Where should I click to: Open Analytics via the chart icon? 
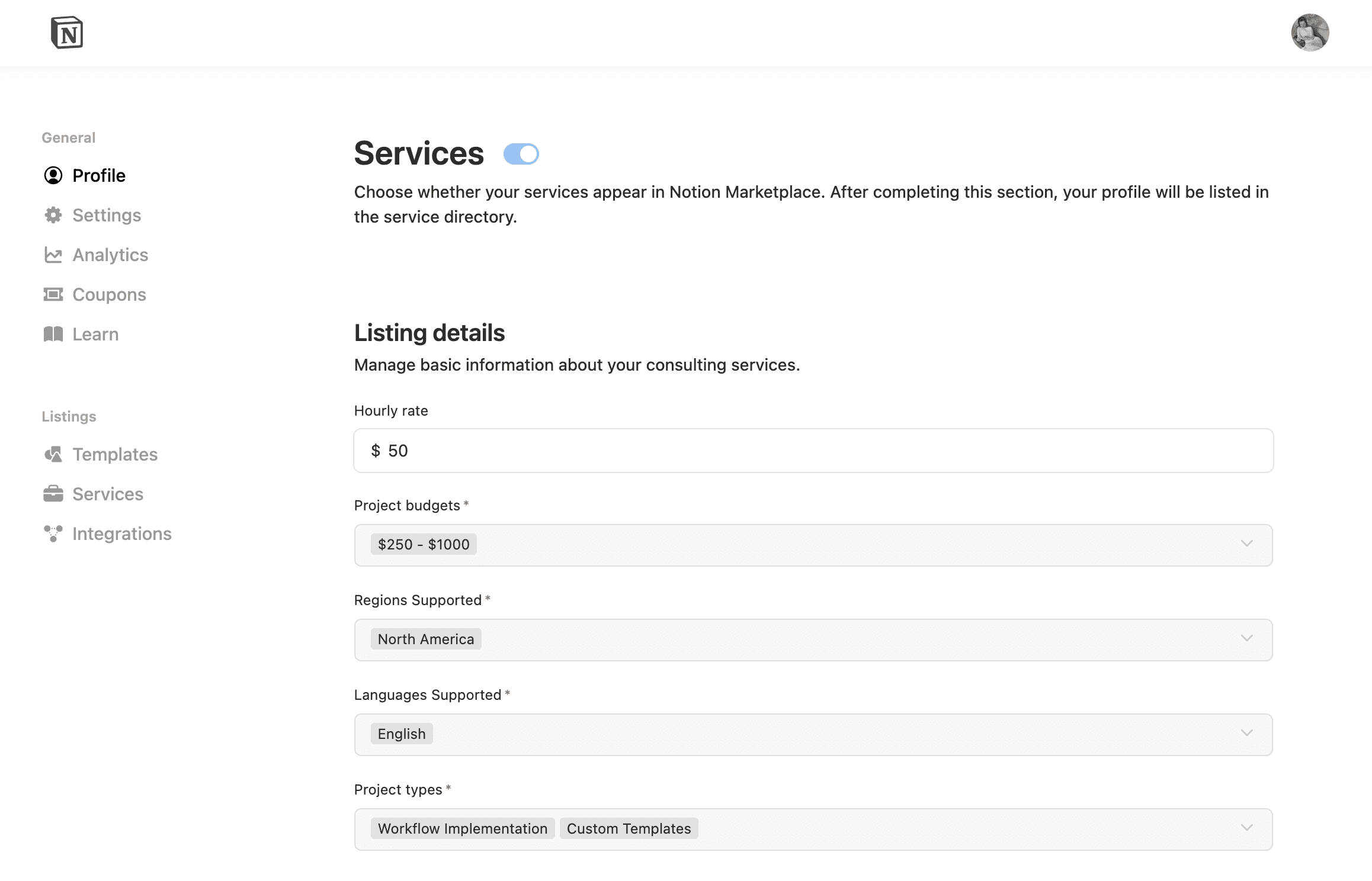coord(53,255)
